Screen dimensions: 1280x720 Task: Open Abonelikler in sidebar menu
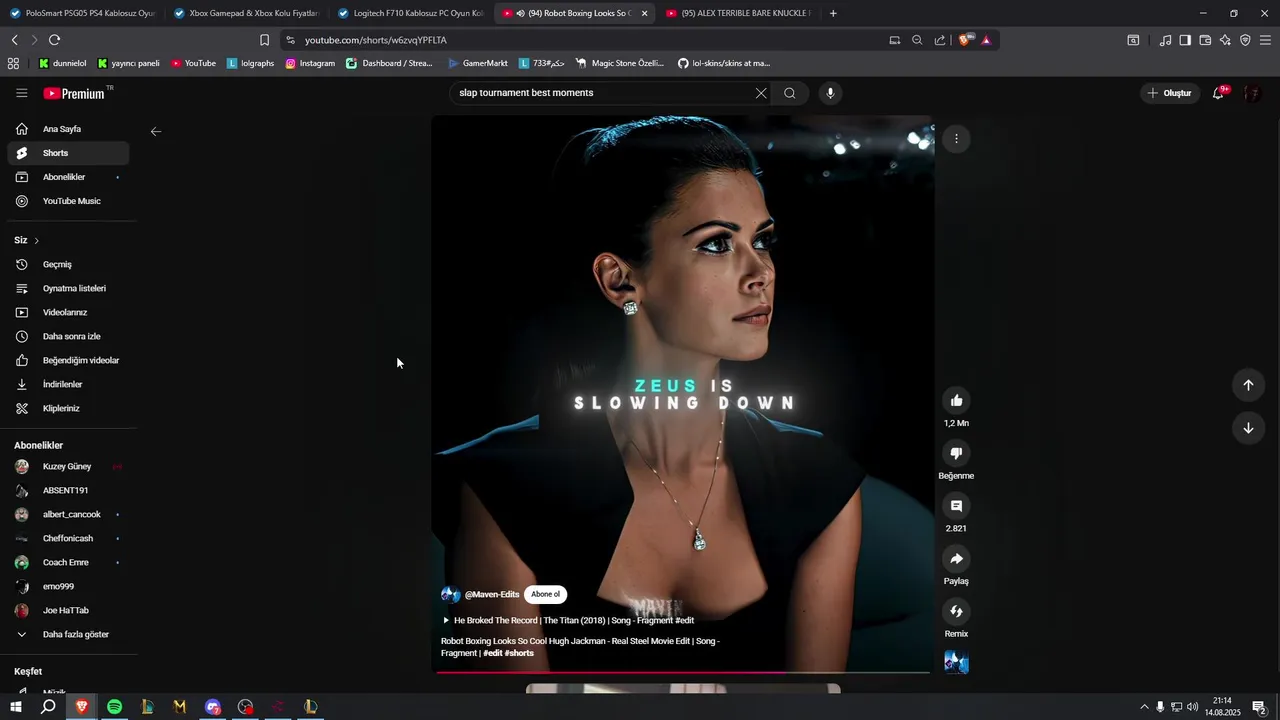click(x=68, y=177)
